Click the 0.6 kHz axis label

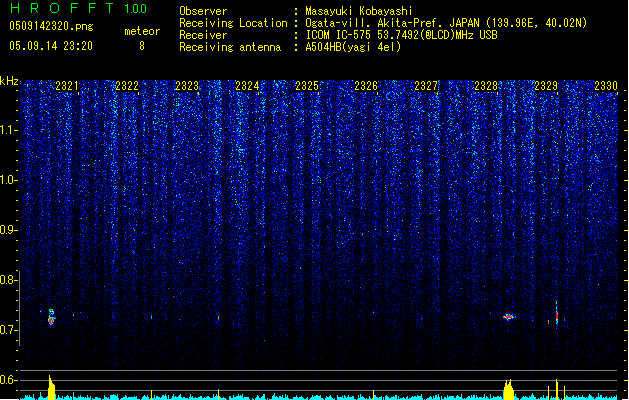click(x=9, y=380)
